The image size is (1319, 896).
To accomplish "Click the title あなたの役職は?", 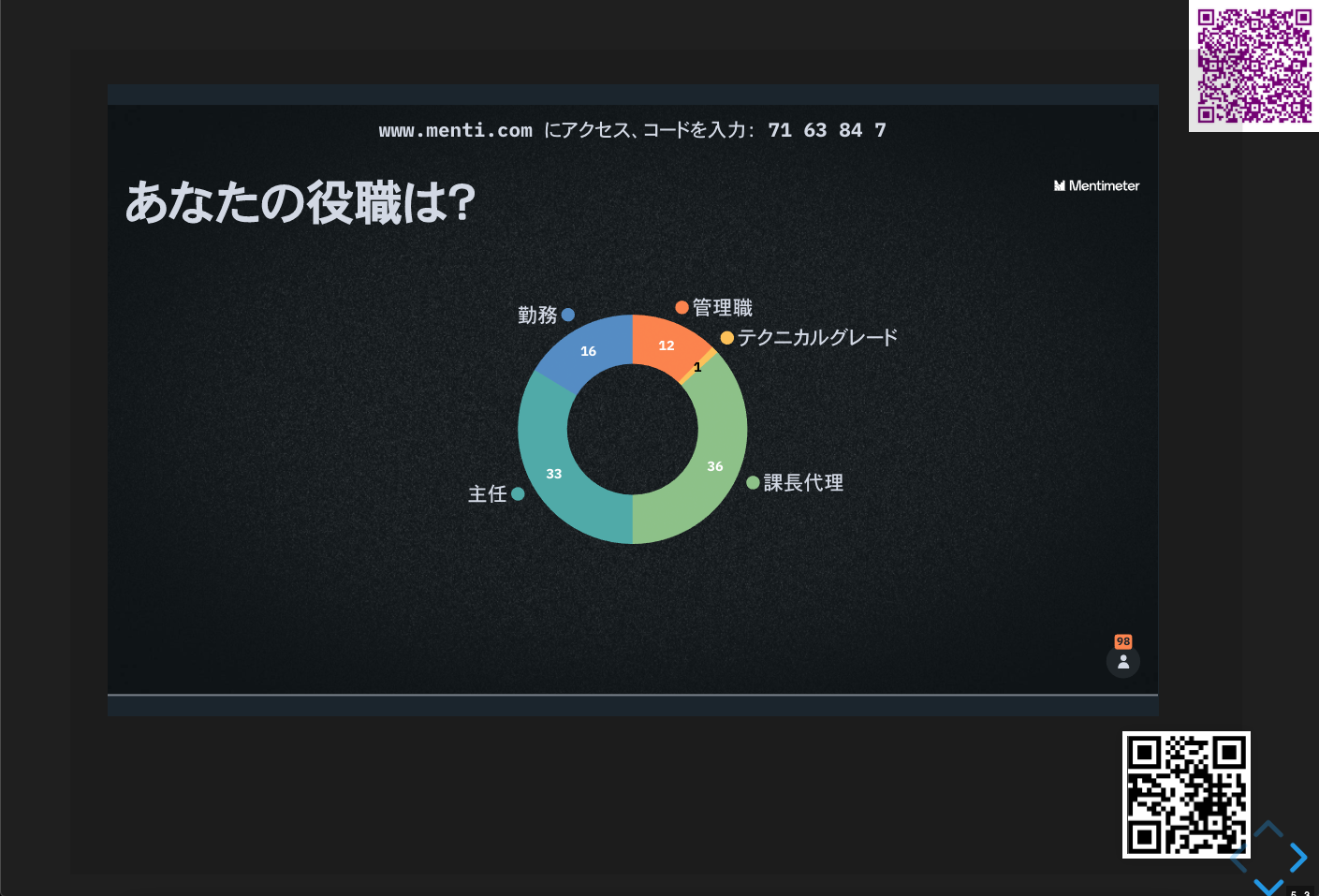I will point(300,202).
